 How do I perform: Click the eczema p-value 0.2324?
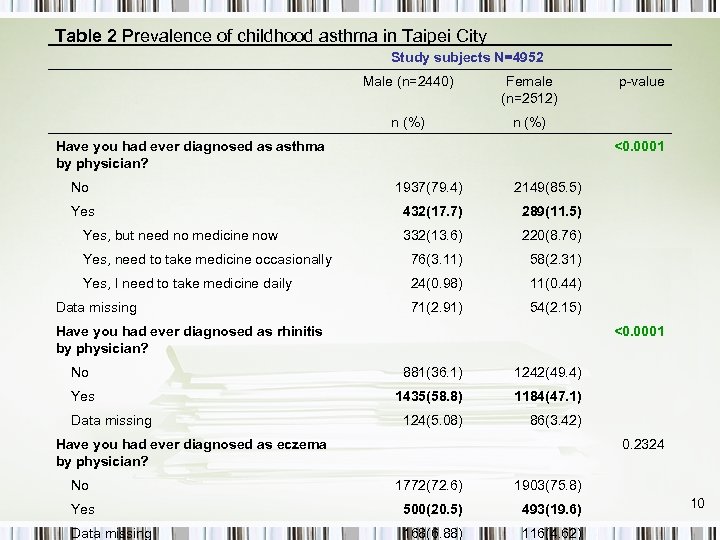click(x=643, y=444)
